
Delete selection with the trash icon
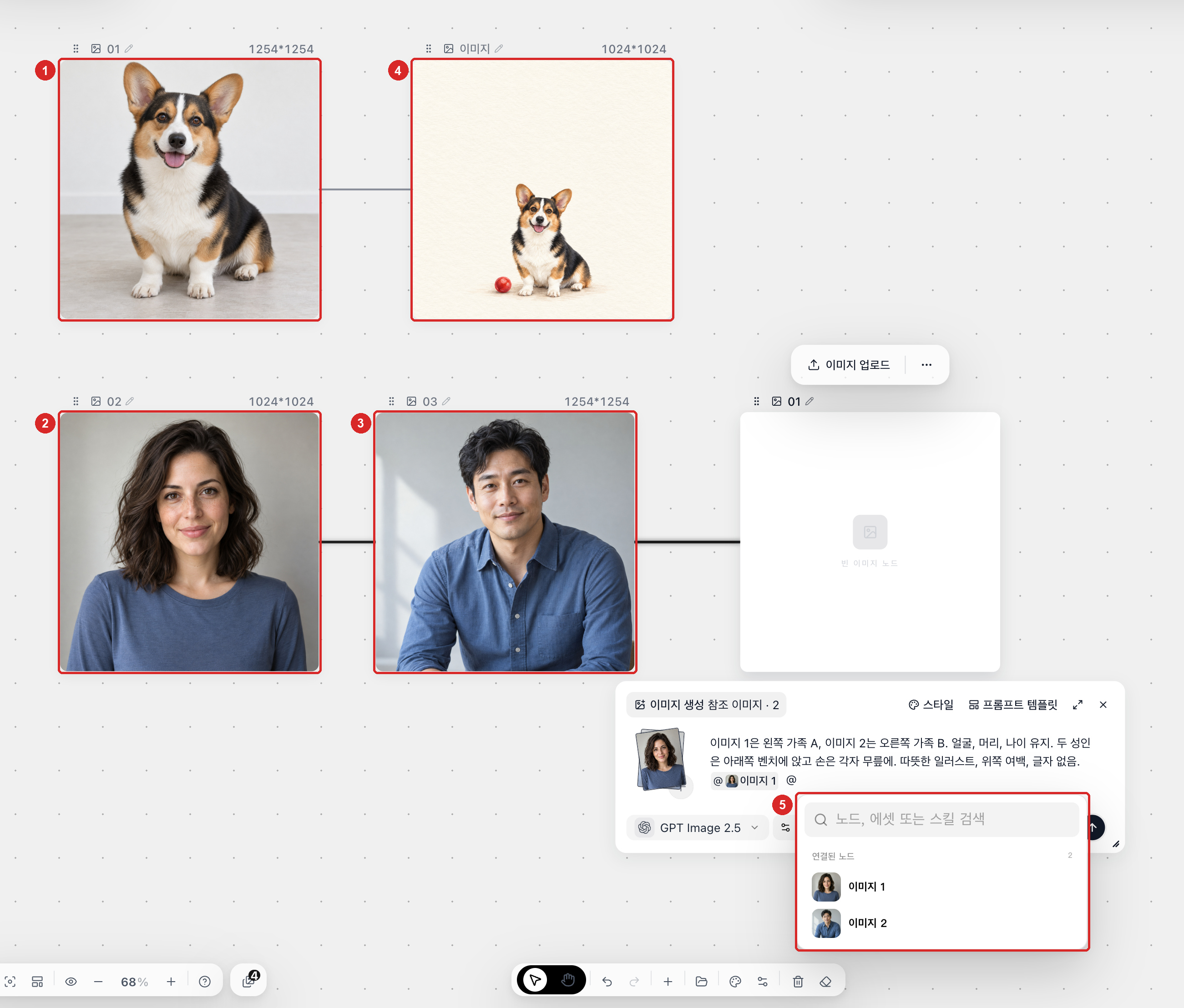click(x=798, y=981)
